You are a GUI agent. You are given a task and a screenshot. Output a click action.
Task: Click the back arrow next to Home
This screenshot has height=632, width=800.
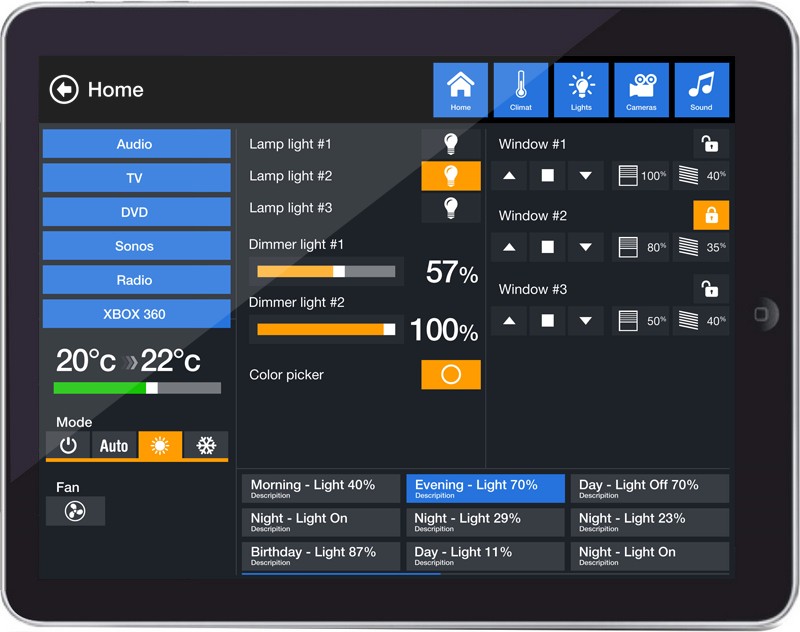63,89
